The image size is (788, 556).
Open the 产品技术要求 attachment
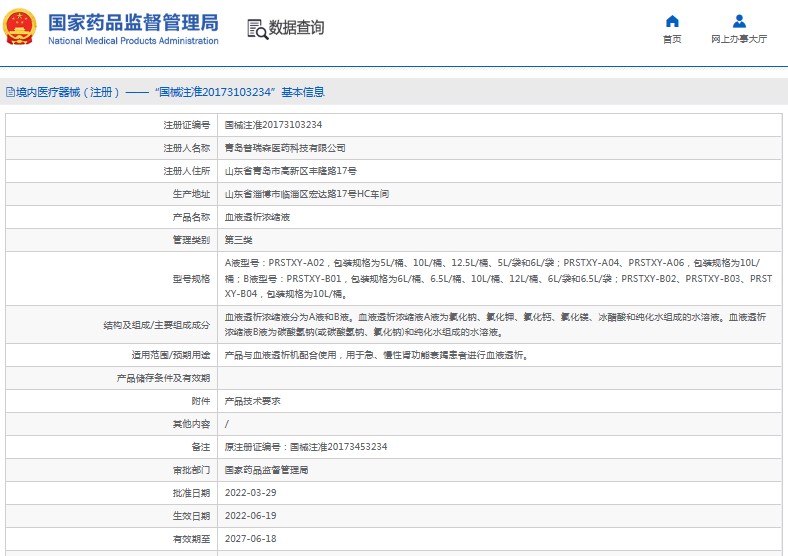click(x=252, y=400)
